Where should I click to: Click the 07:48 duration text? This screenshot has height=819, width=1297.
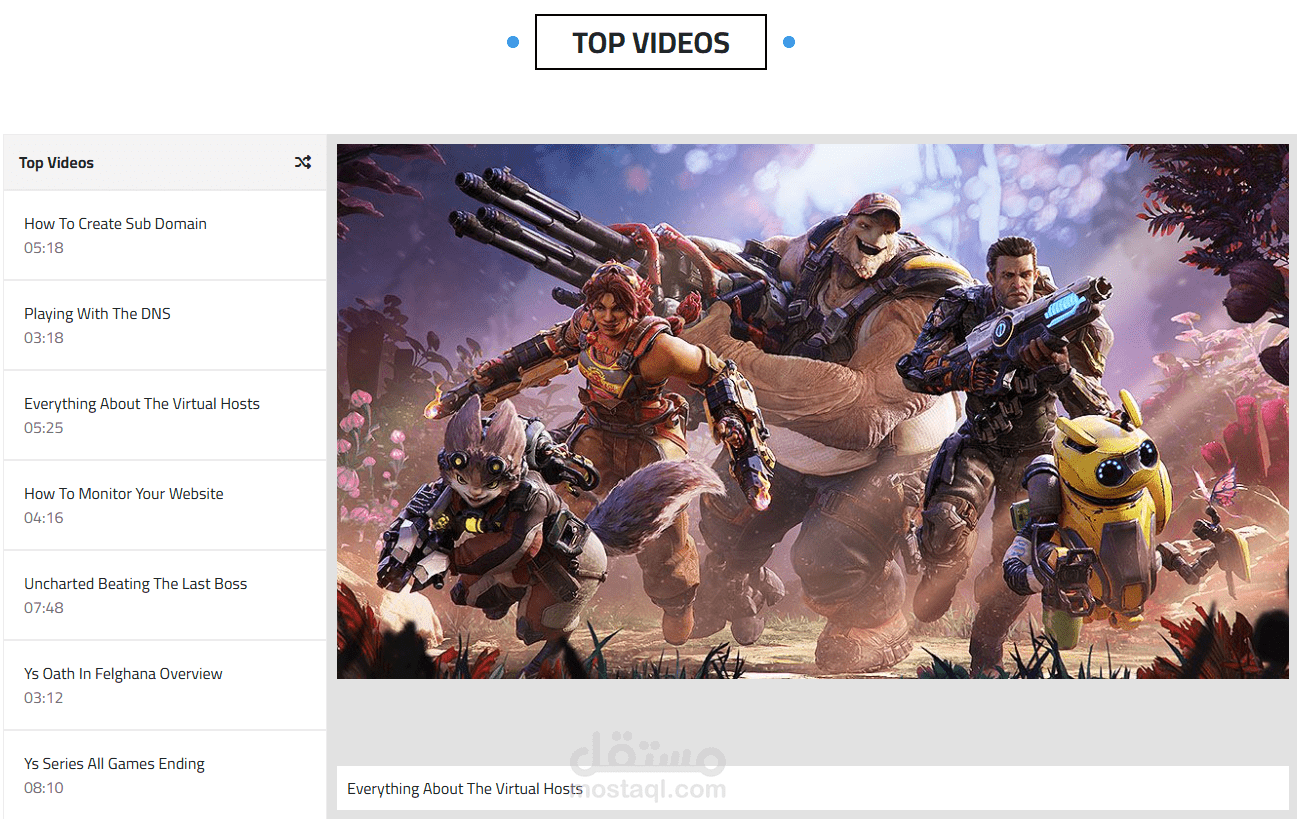[x=44, y=607]
